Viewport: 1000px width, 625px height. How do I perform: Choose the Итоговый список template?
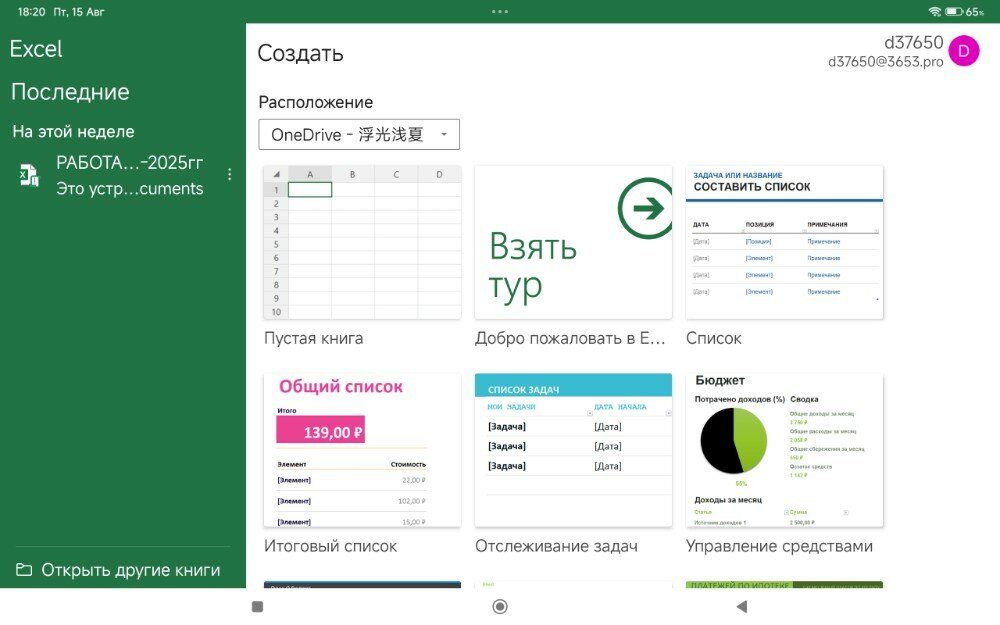362,450
